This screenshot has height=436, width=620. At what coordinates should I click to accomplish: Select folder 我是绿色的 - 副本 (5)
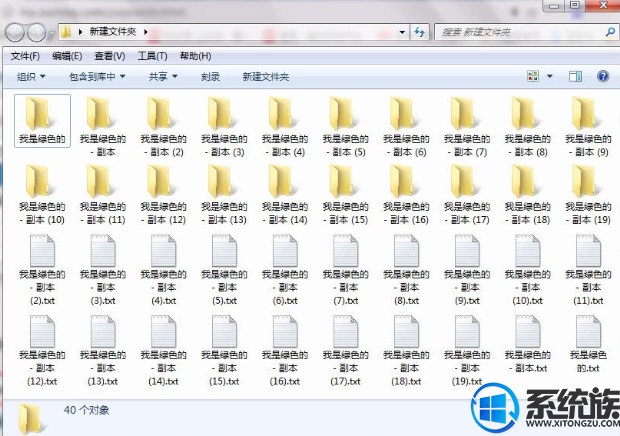pyautogui.click(x=346, y=127)
